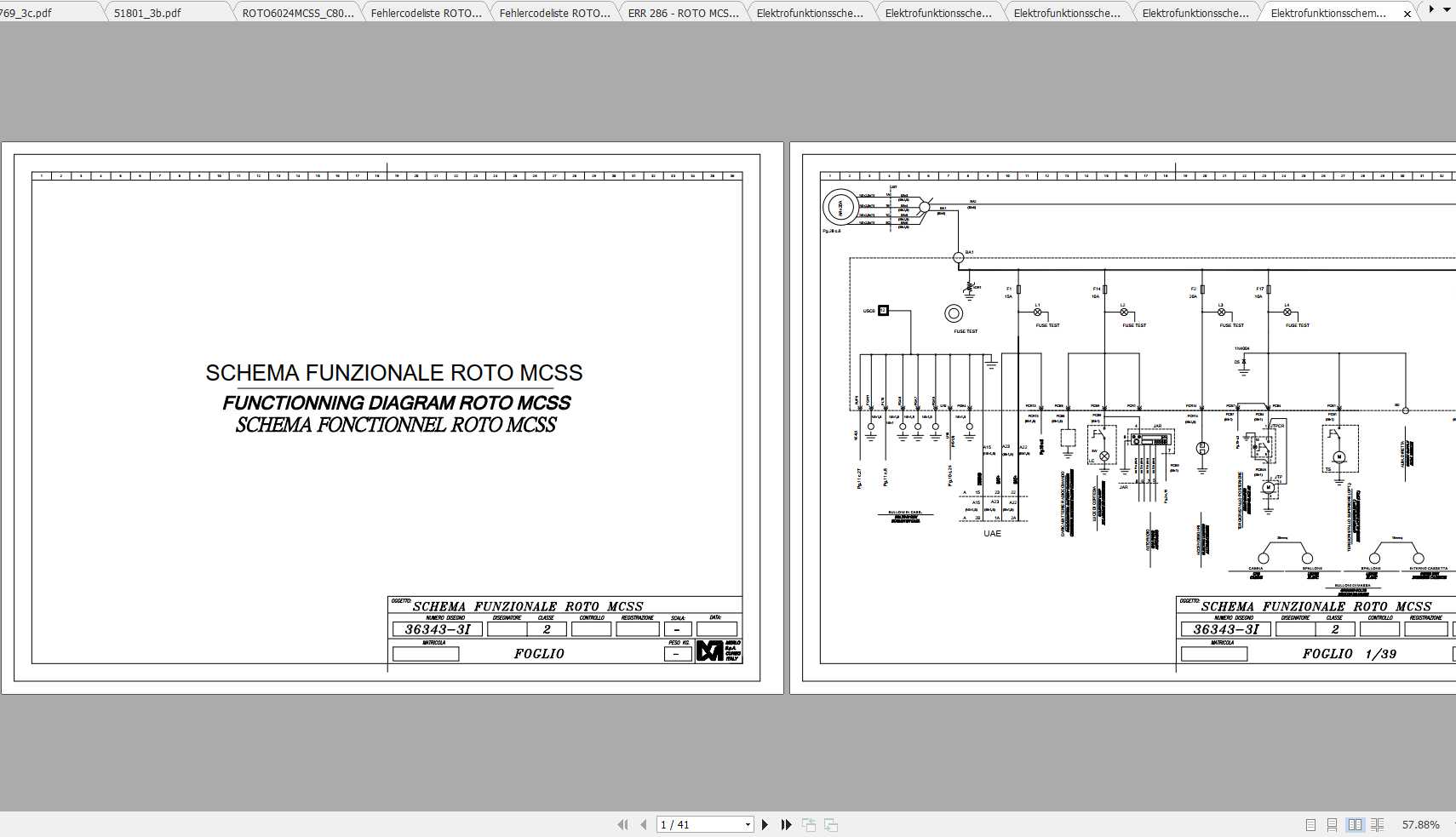Click FOGLIO 1/39 on second page

[1349, 654]
